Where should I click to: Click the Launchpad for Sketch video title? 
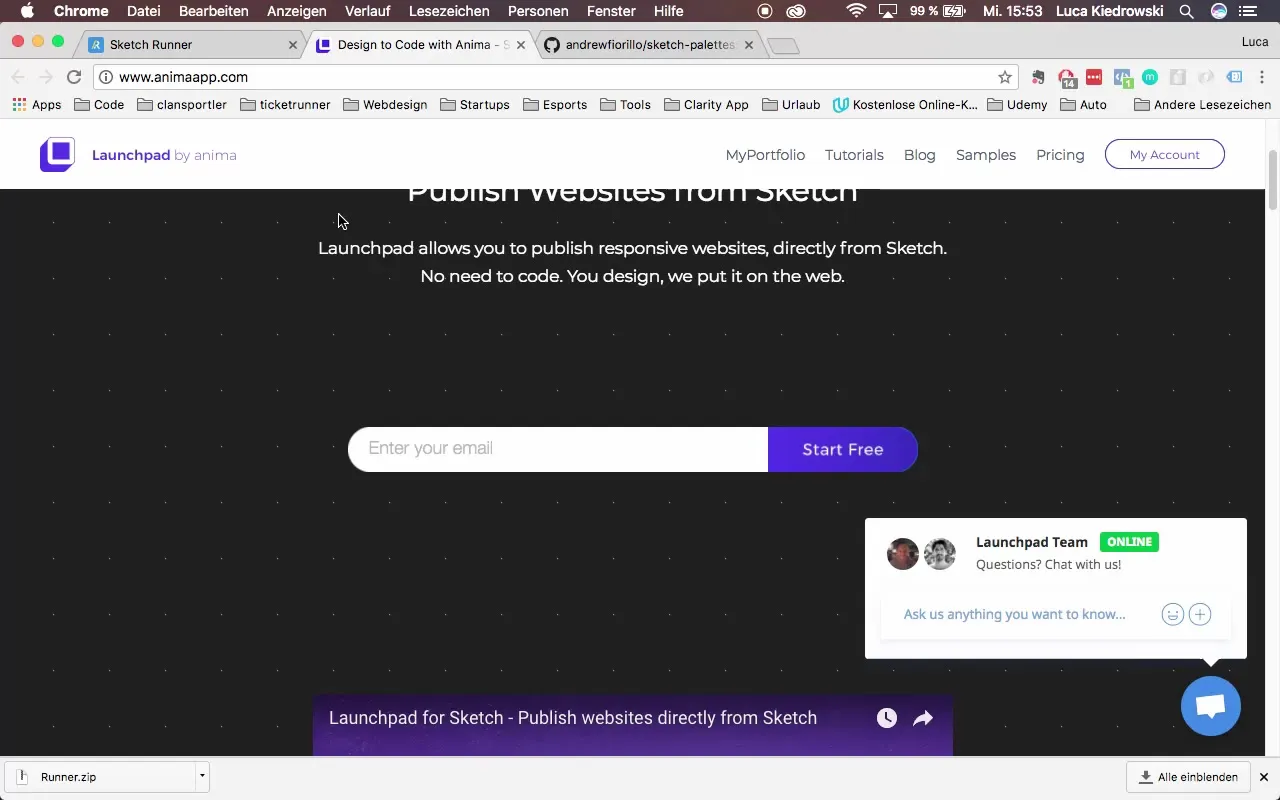pos(573,718)
